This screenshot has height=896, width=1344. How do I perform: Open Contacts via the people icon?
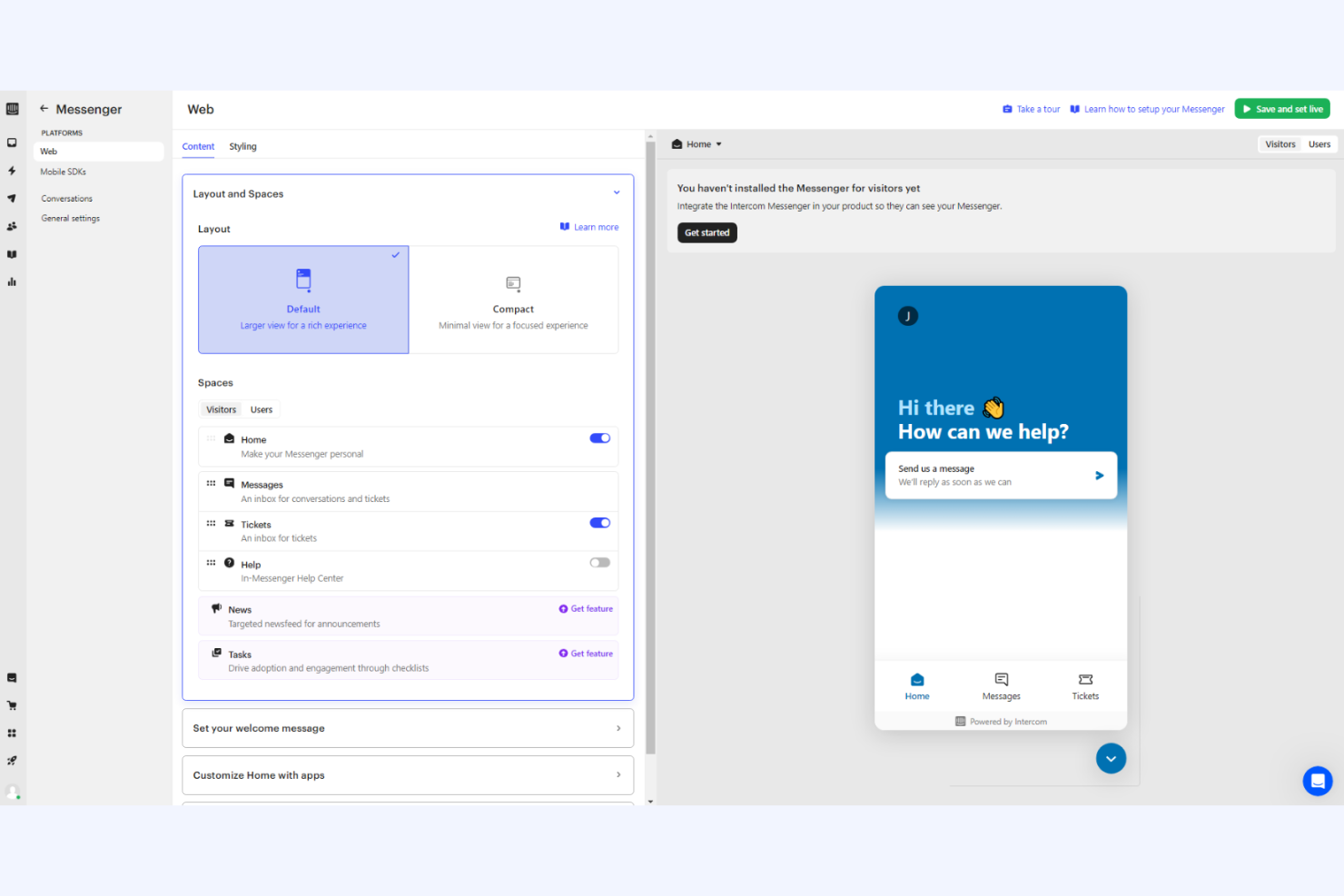point(13,226)
